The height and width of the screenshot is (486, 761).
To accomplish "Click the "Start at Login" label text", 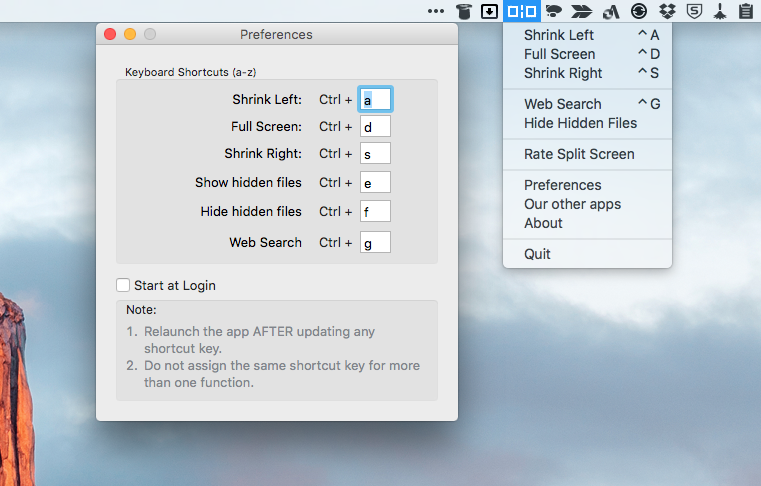I will (x=175, y=285).
